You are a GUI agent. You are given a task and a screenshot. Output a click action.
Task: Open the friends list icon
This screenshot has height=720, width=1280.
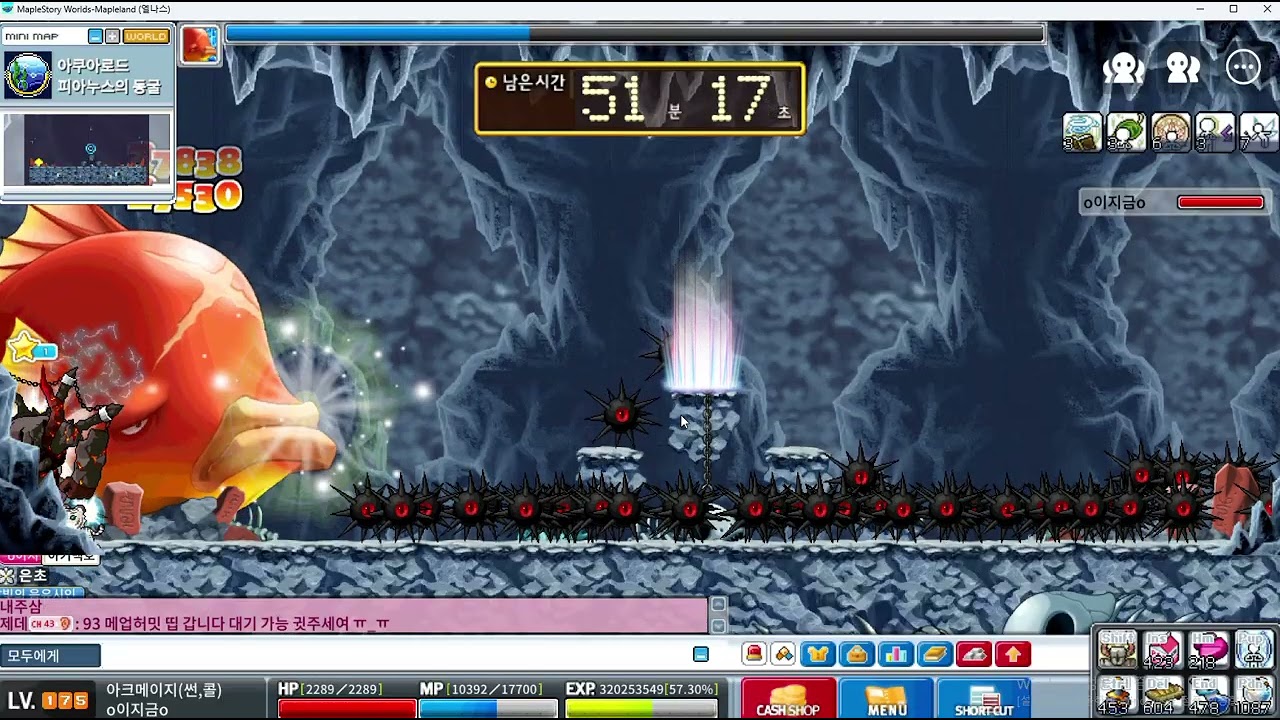[x=1183, y=67]
